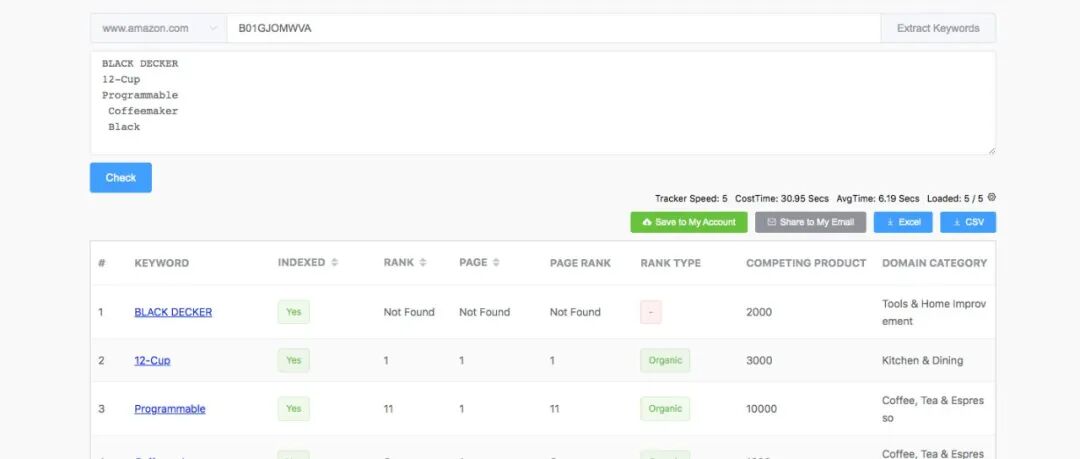The height and width of the screenshot is (459, 1080).
Task: Export results with the Excel button
Action: point(903,222)
